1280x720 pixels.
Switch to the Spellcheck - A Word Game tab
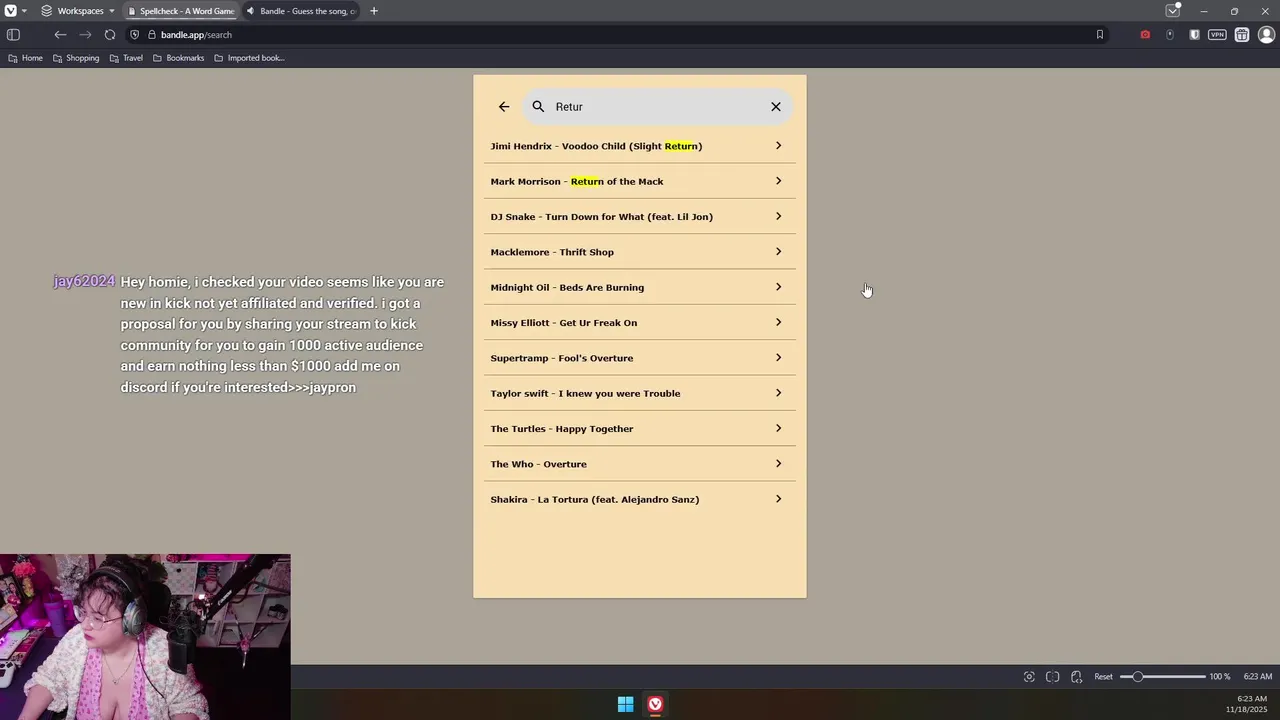pyautogui.click(x=181, y=11)
